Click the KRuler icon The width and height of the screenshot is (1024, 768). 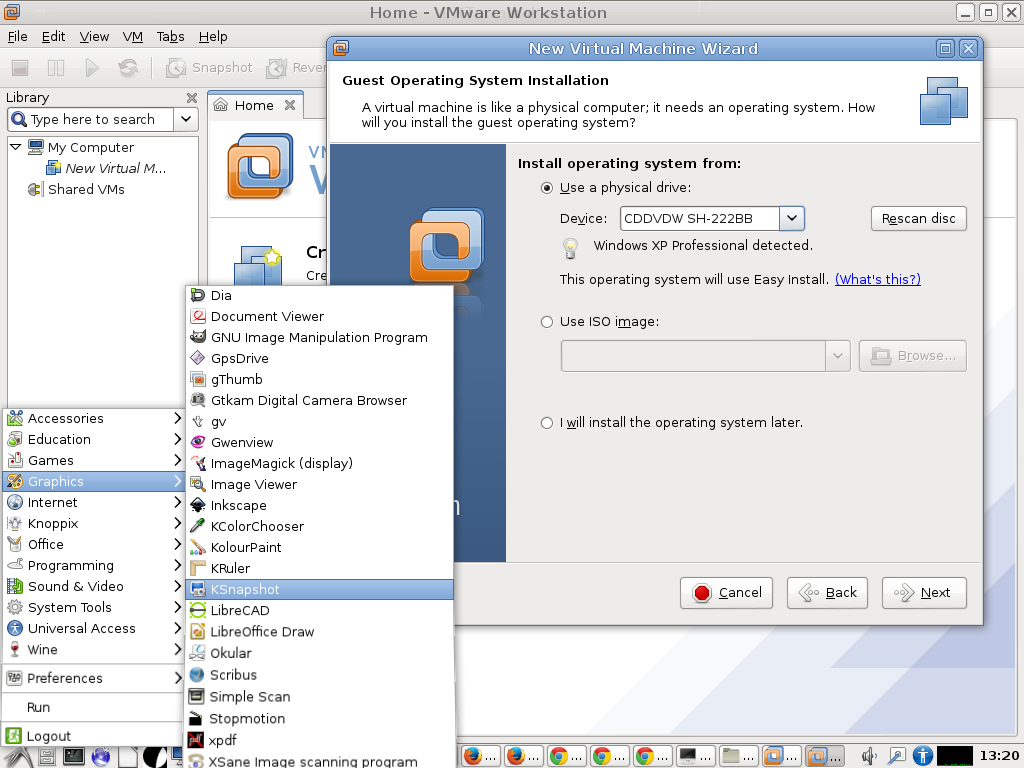coord(198,568)
